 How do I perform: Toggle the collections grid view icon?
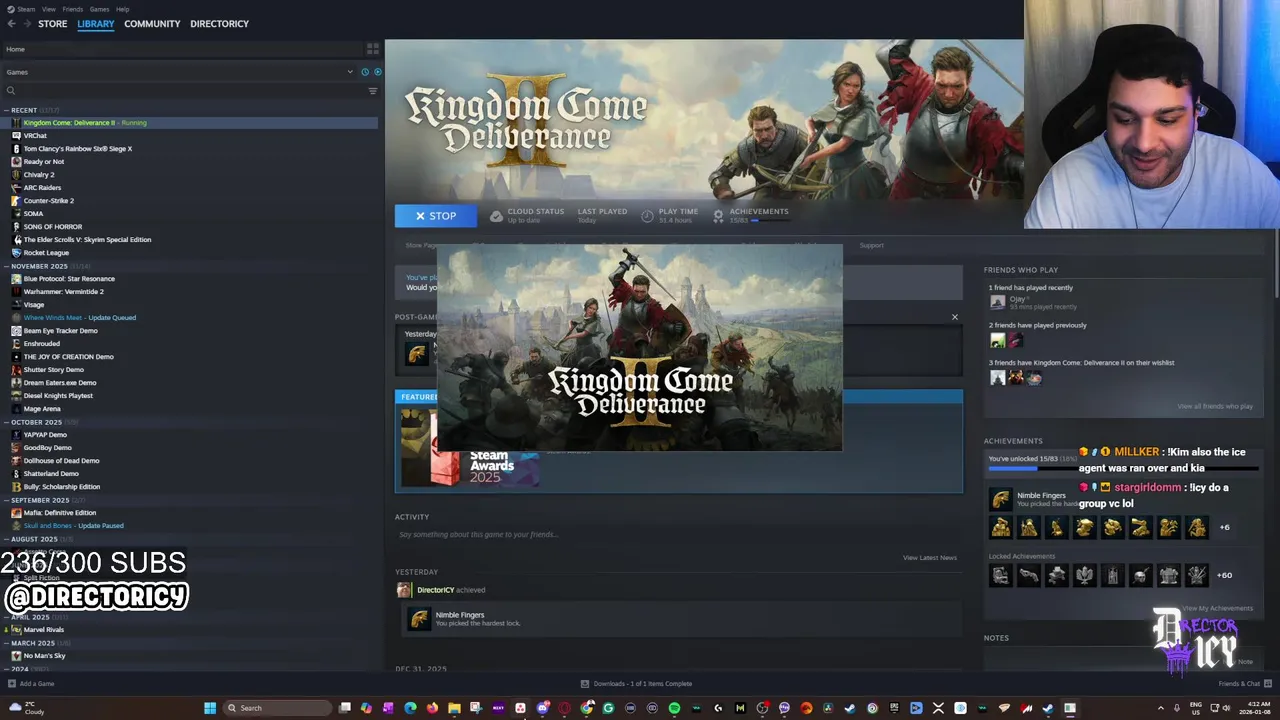click(x=373, y=48)
